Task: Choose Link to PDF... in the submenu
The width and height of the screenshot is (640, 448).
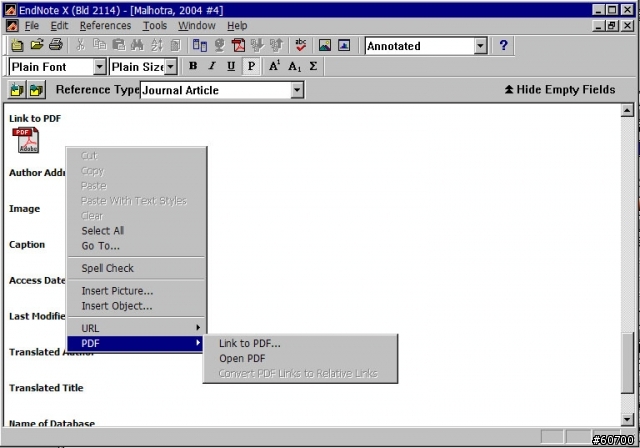Action: point(300,343)
